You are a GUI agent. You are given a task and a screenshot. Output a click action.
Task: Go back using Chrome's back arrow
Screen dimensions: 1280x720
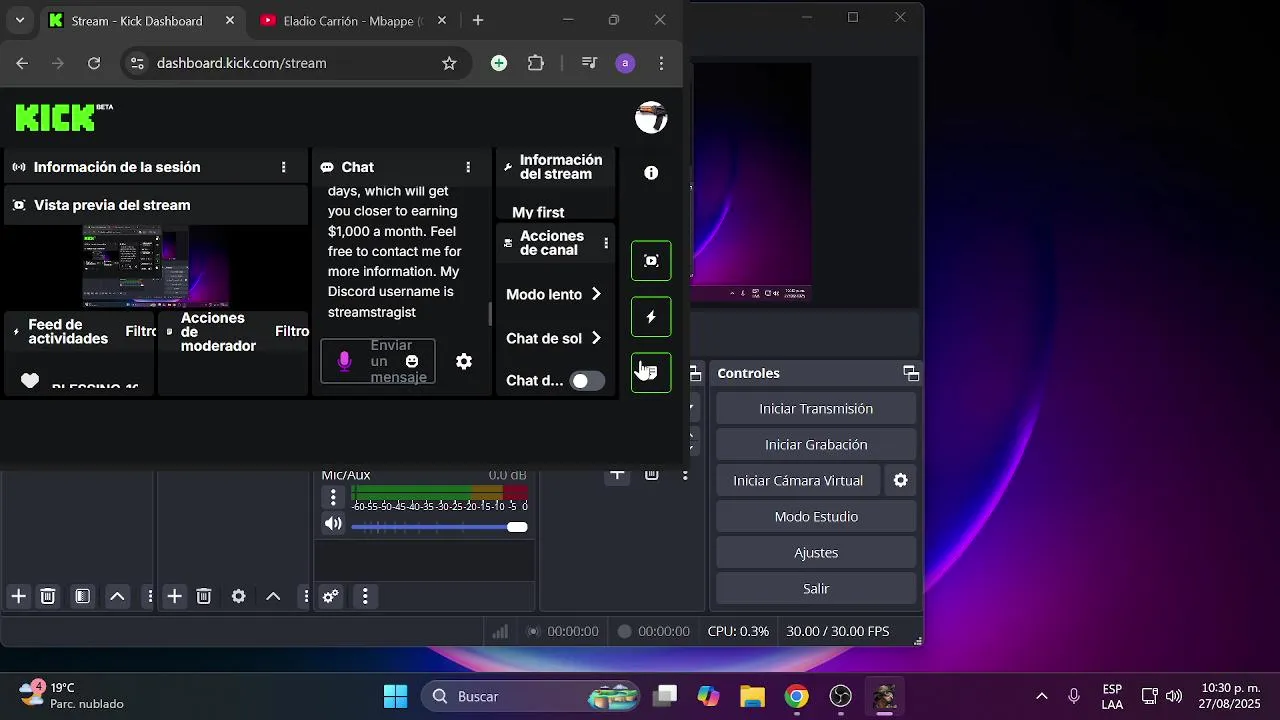(22, 63)
